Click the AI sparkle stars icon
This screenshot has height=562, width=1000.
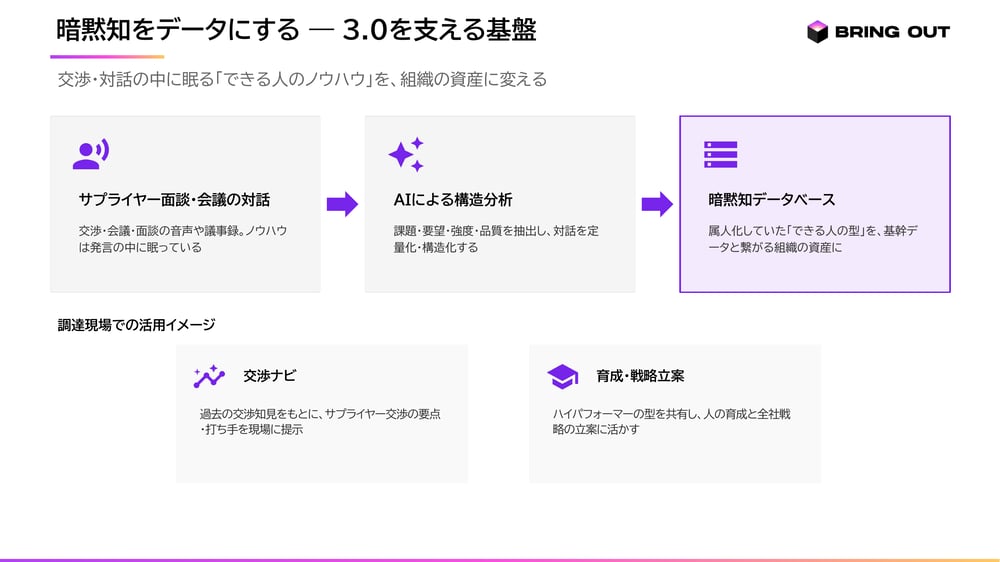click(x=406, y=154)
